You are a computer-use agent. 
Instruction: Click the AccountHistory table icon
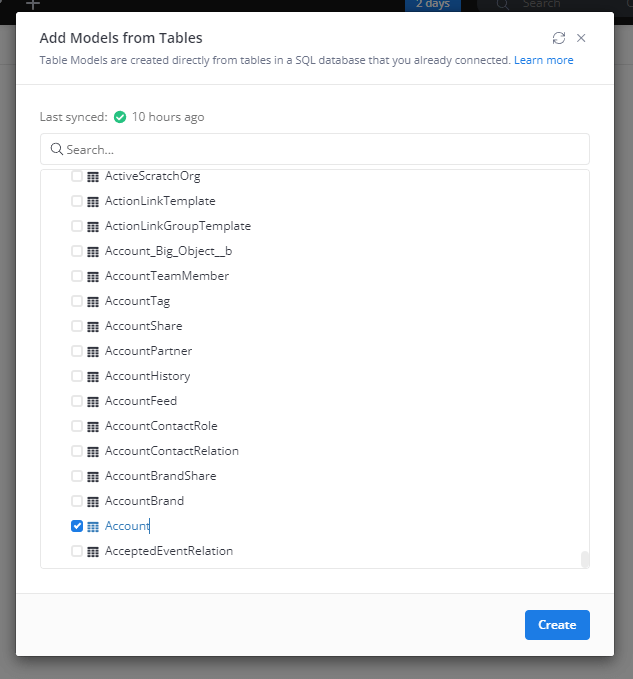pos(93,376)
